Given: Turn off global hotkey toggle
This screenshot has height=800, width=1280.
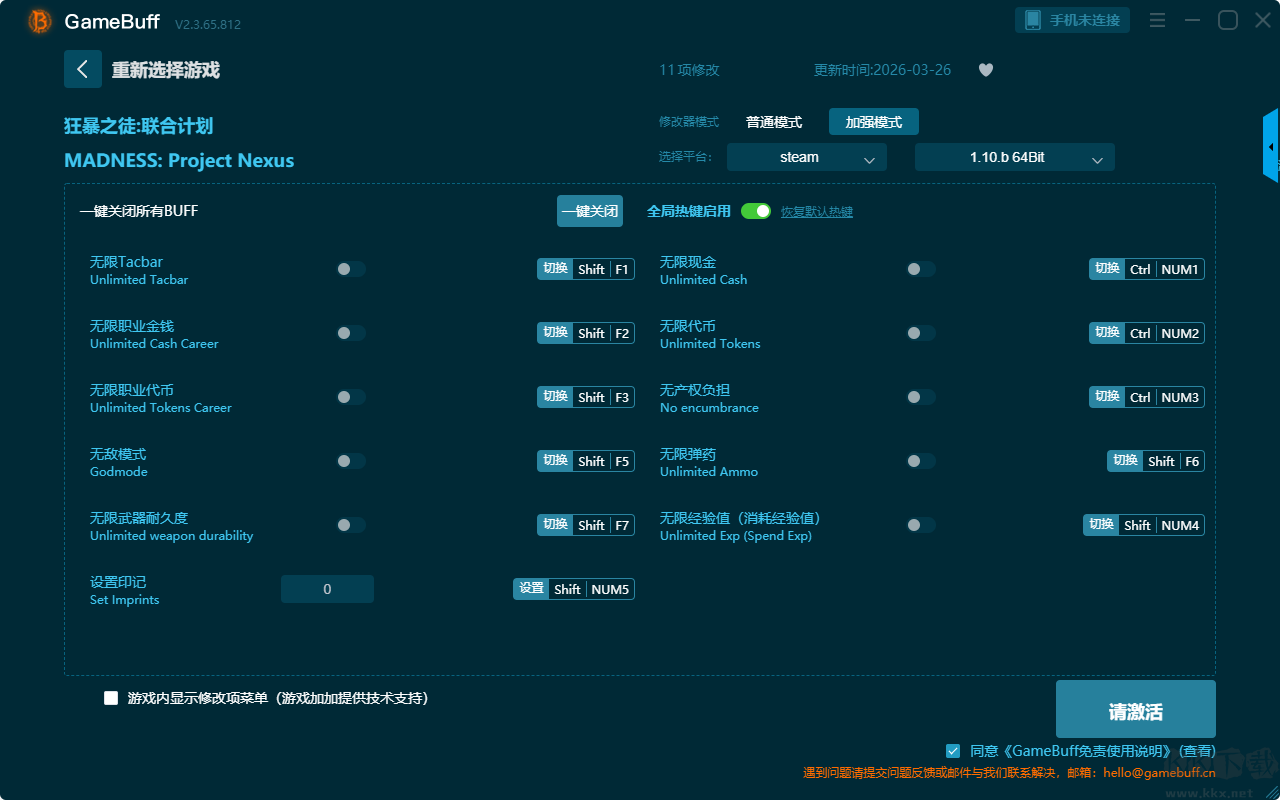Looking at the screenshot, I should point(756,211).
